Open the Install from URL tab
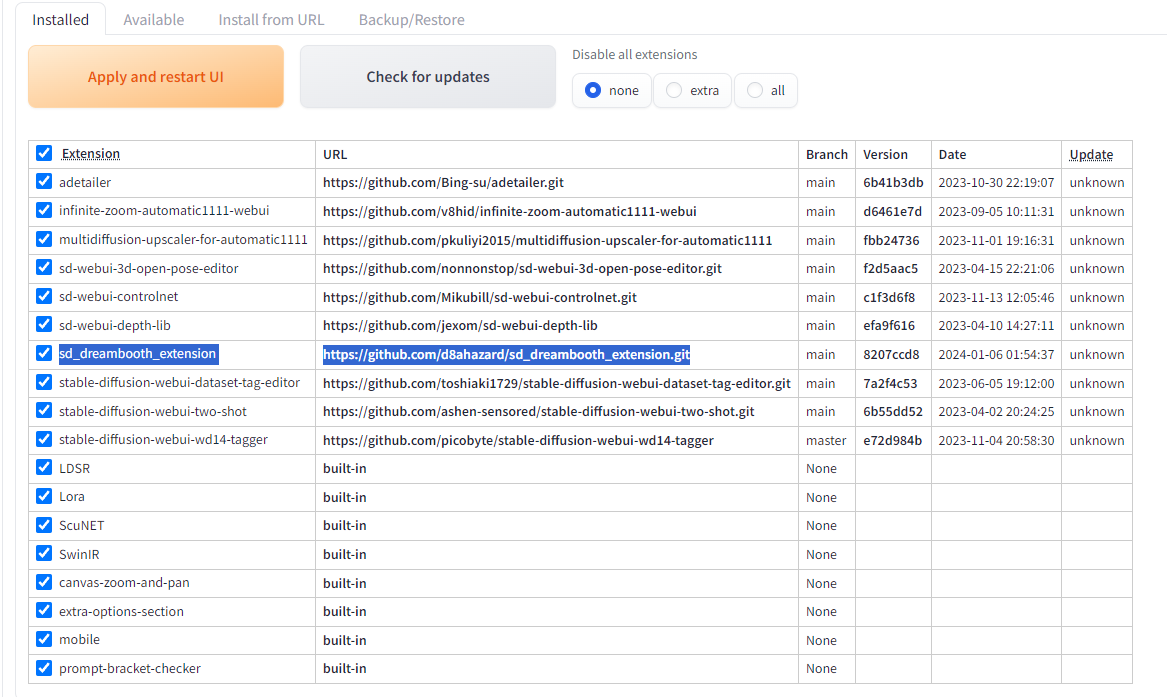The image size is (1167, 697). (271, 19)
